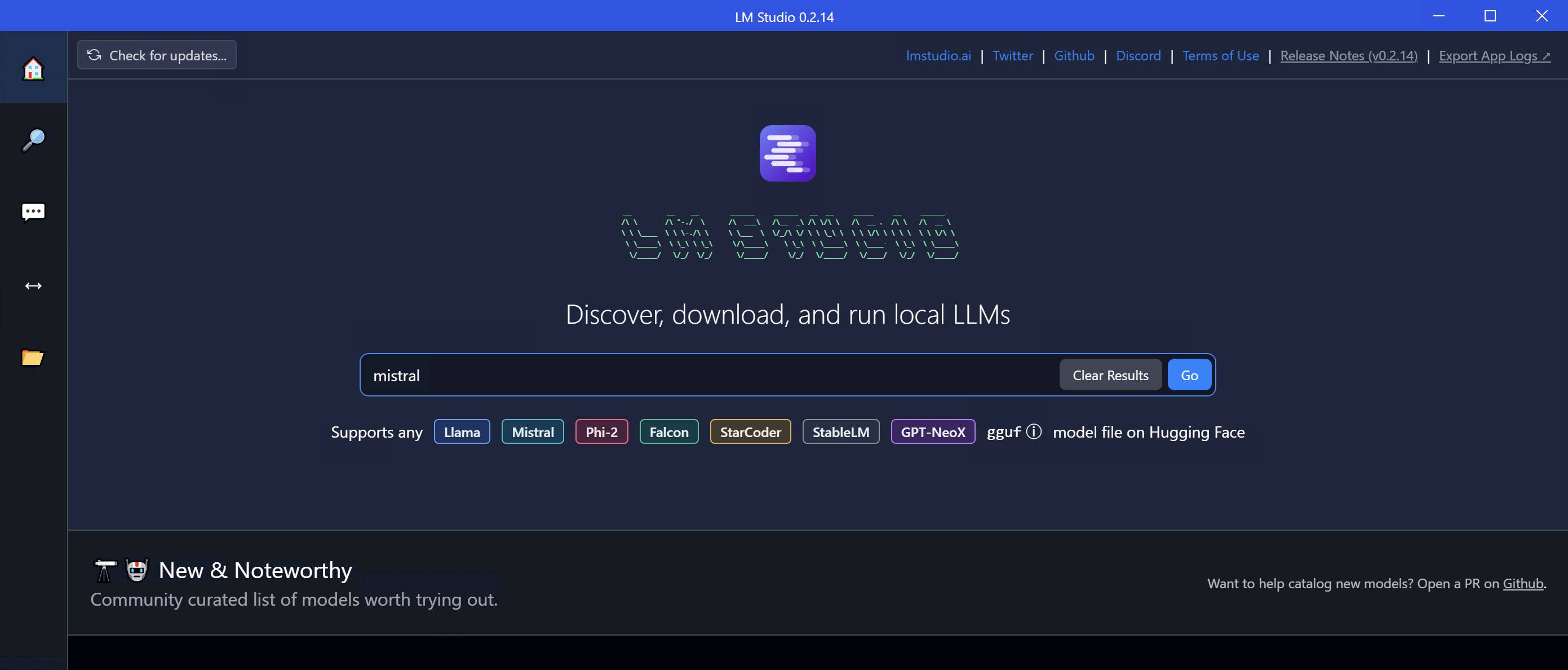Screen dimensions: 1568x670
Task: Select the Falcon architecture tag
Action: click(668, 432)
